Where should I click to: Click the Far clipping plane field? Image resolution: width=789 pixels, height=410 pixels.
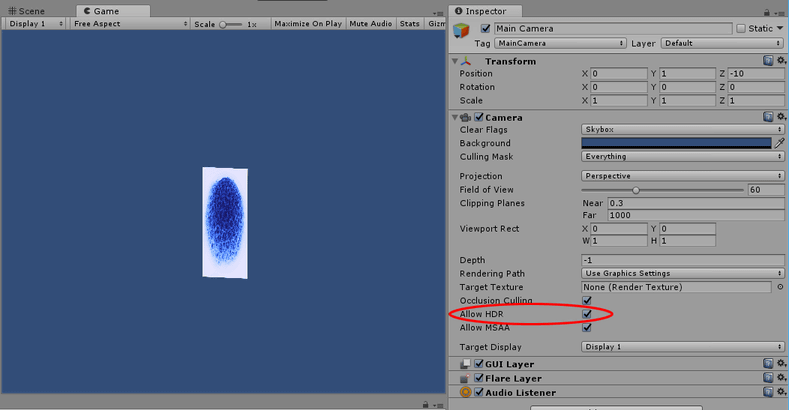[x=696, y=215]
